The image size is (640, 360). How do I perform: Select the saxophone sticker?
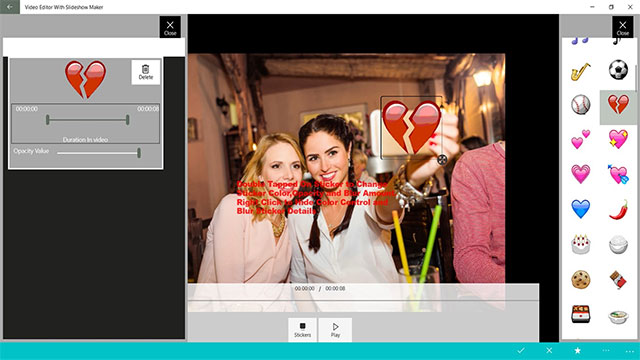click(x=580, y=71)
